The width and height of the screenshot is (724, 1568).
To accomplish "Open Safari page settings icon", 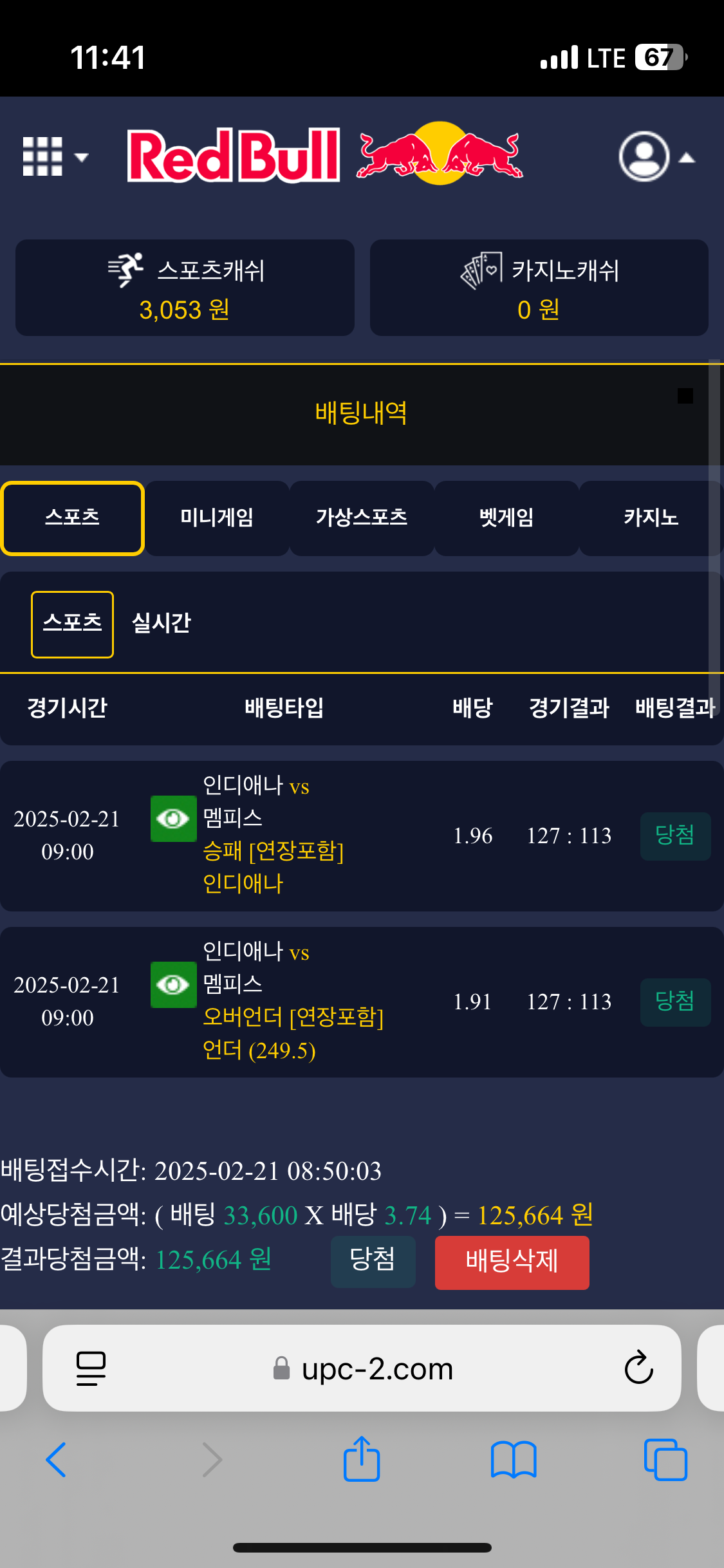I will pyautogui.click(x=91, y=1368).
